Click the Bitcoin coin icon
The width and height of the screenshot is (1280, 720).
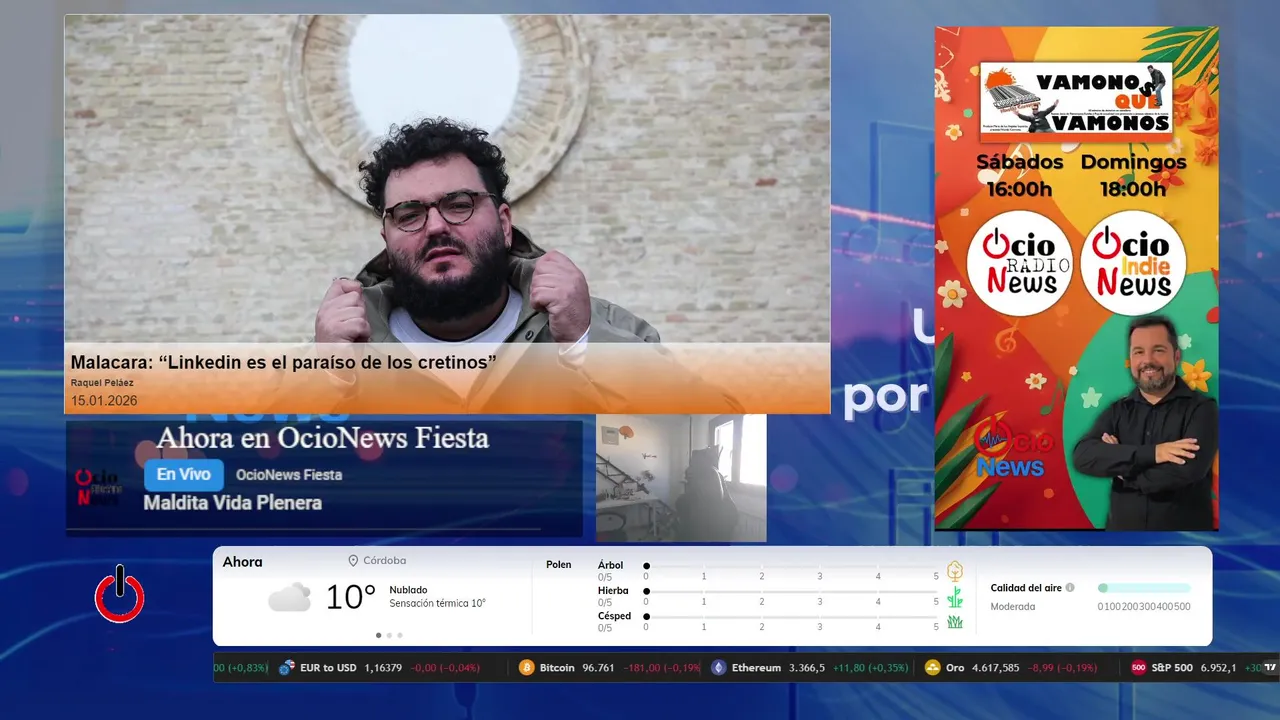pyautogui.click(x=527, y=668)
